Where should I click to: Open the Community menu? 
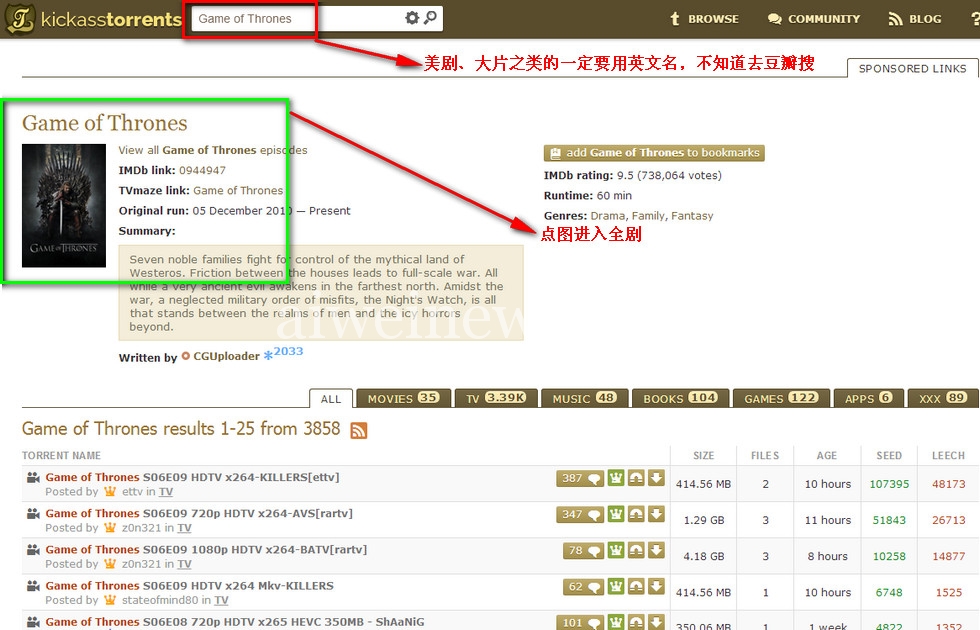(814, 19)
